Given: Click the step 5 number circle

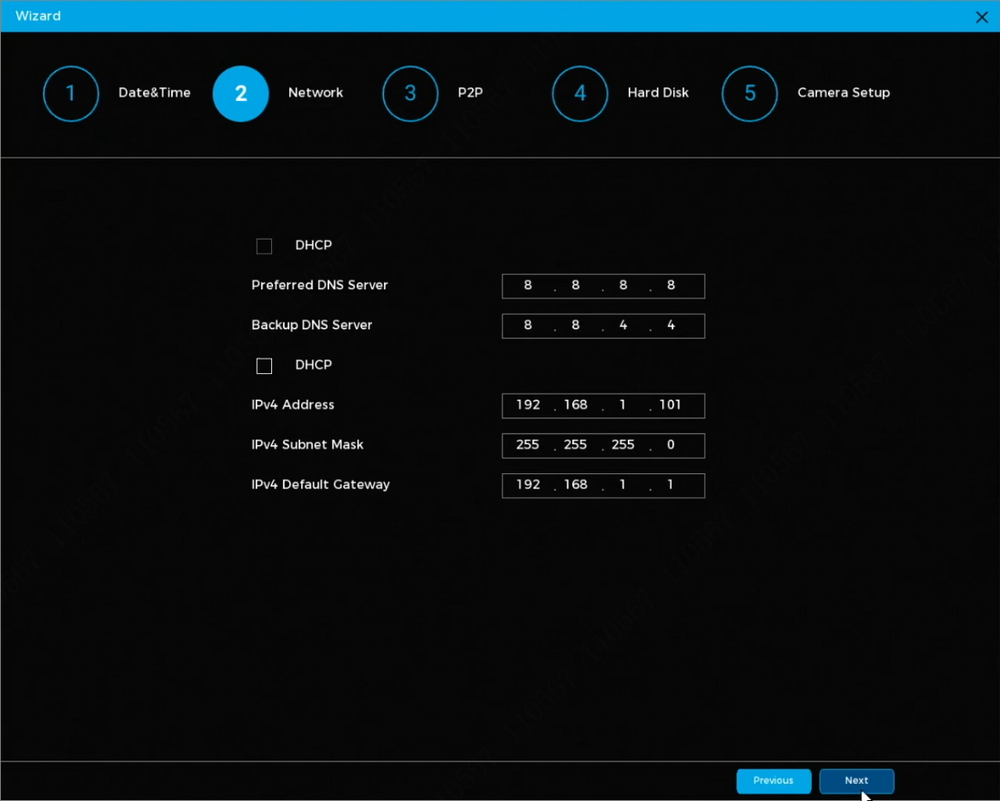Looking at the screenshot, I should point(750,94).
